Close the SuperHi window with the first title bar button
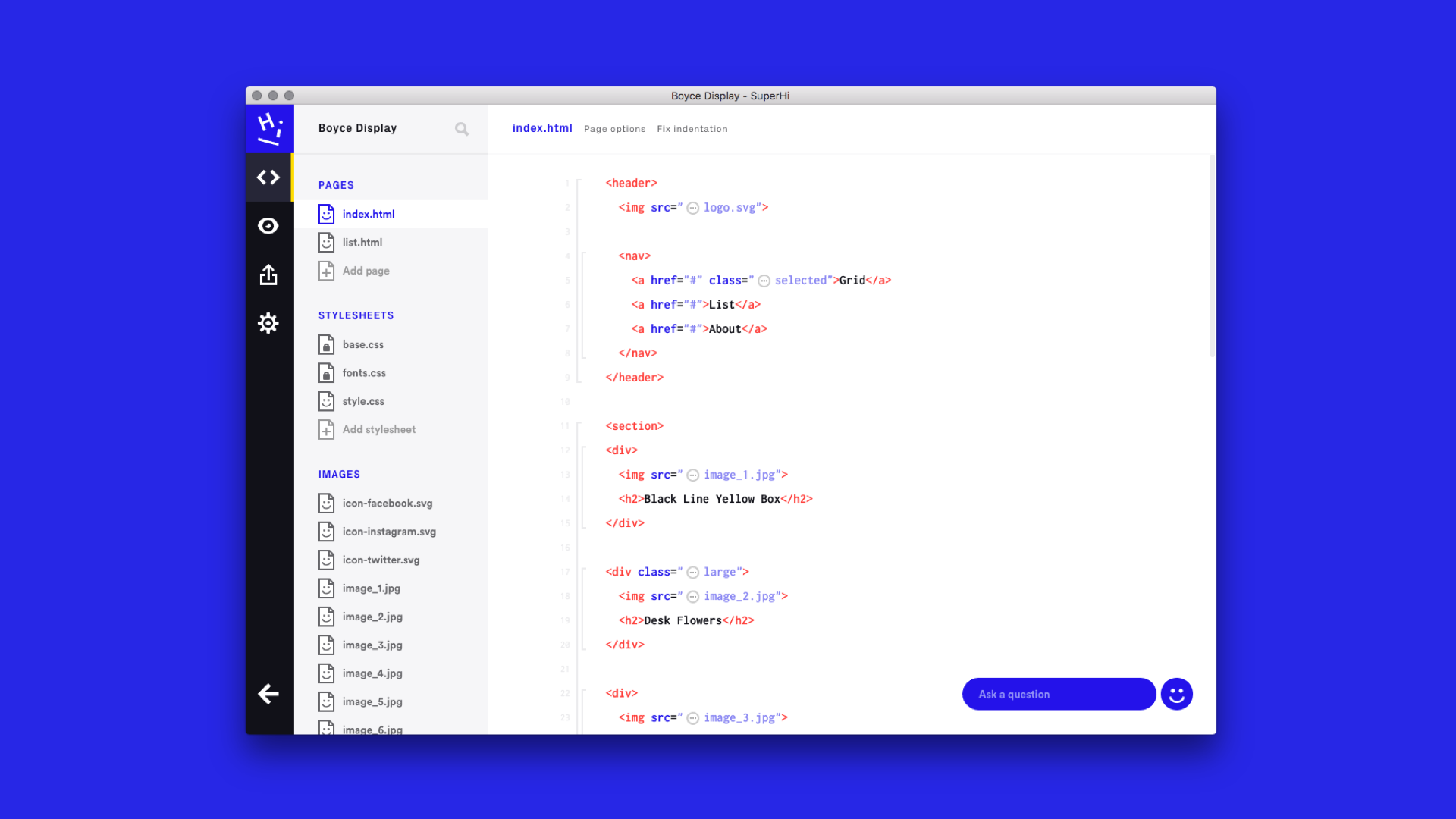 (256, 96)
